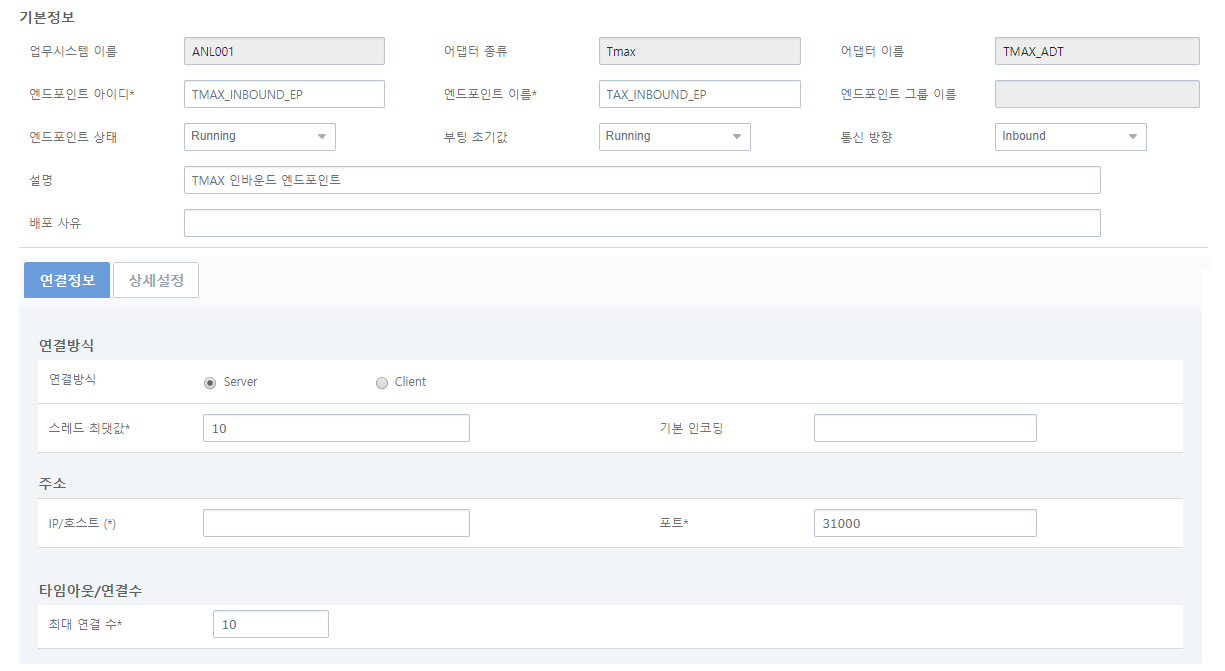Click the 엔드포인트 그룹 이름 field

pos(1097,94)
